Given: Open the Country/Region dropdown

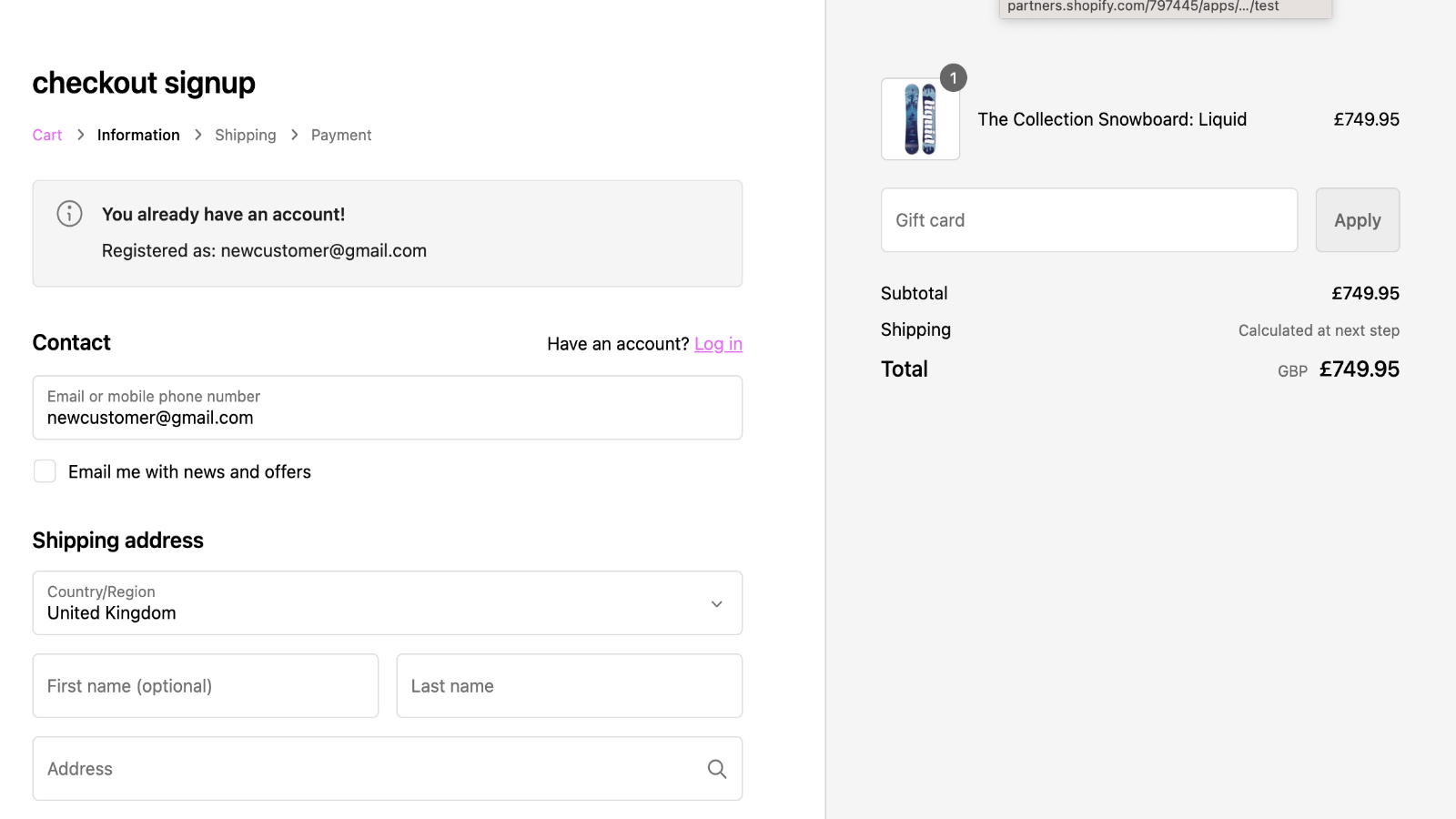Looking at the screenshot, I should coord(387,603).
